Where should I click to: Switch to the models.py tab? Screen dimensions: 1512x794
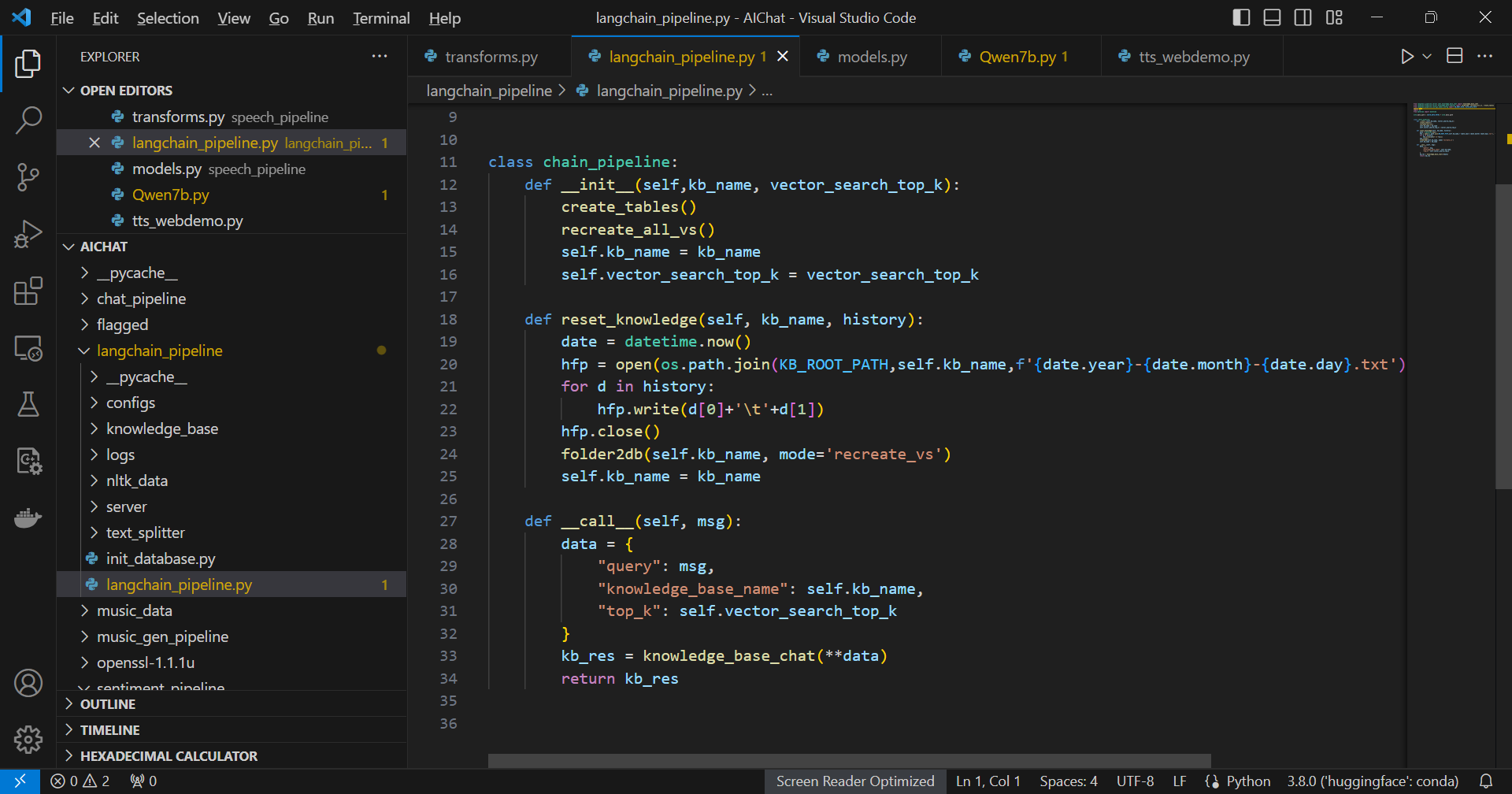click(x=871, y=57)
